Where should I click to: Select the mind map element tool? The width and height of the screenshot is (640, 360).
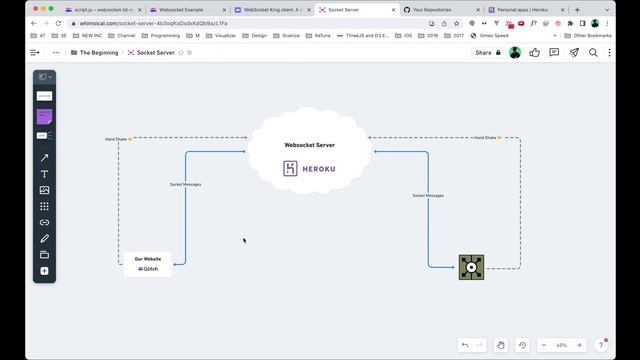click(44, 136)
